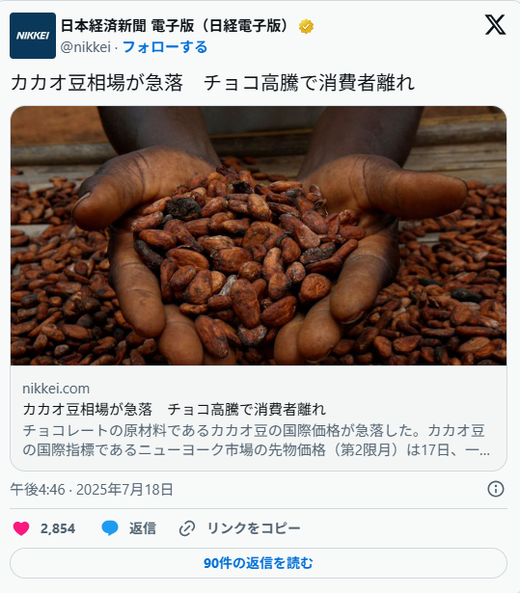Open the @nikkei handle
Viewport: 520px width, 593px height.
pos(85,47)
